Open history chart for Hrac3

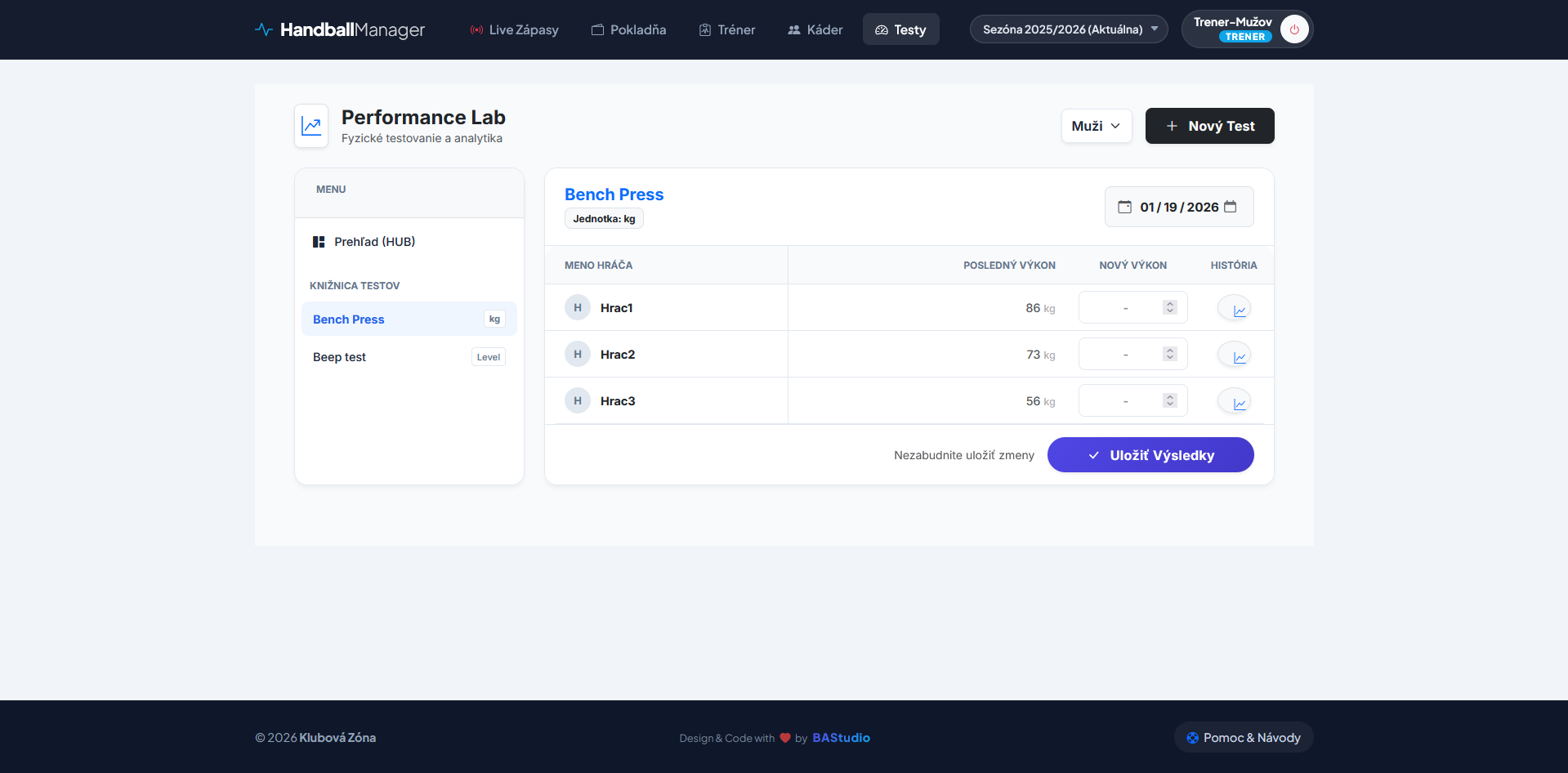pos(1234,401)
